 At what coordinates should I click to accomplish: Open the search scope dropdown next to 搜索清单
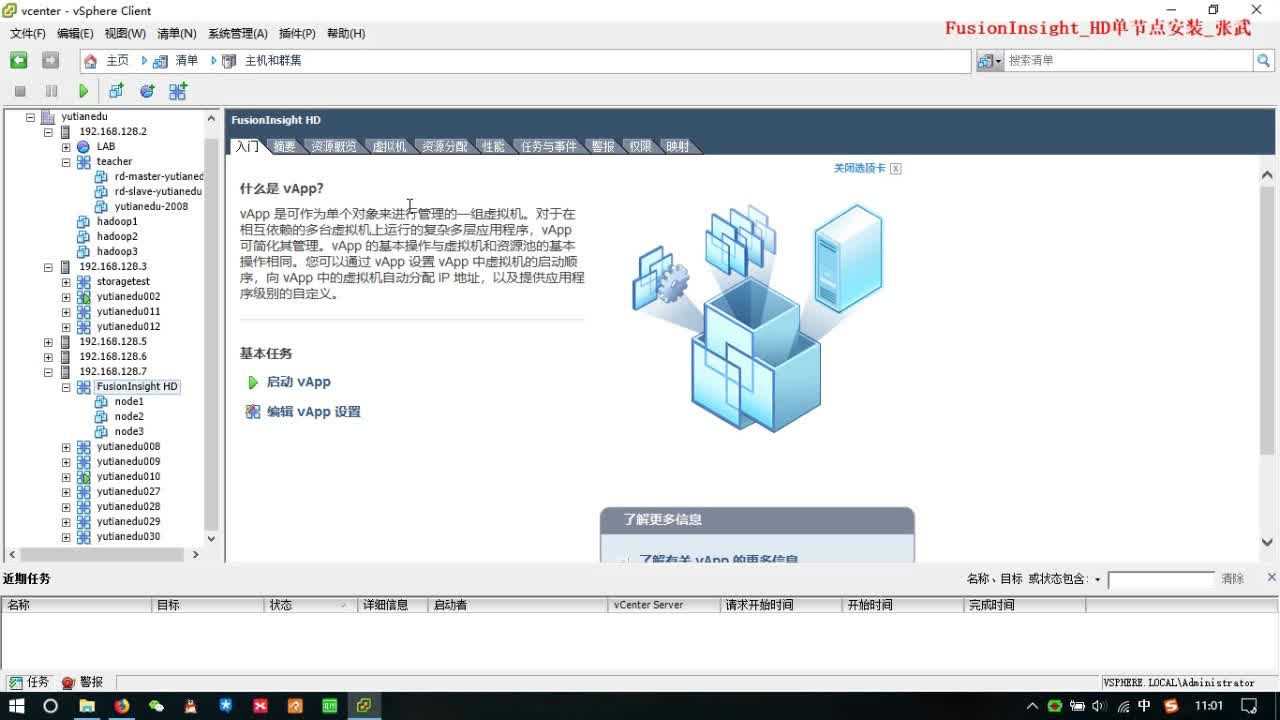(x=991, y=61)
